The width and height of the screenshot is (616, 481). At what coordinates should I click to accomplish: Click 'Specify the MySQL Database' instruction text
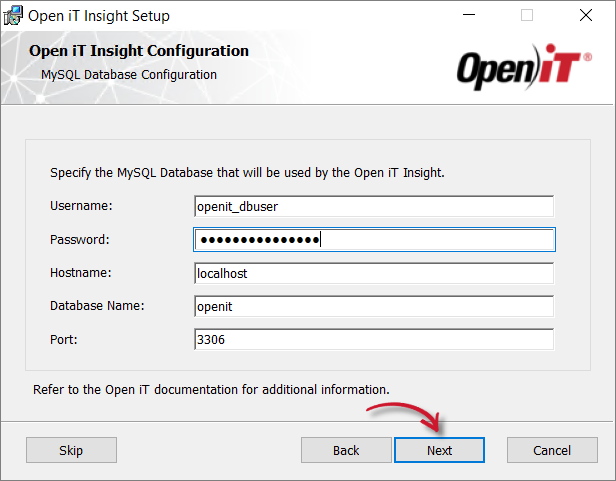click(247, 173)
